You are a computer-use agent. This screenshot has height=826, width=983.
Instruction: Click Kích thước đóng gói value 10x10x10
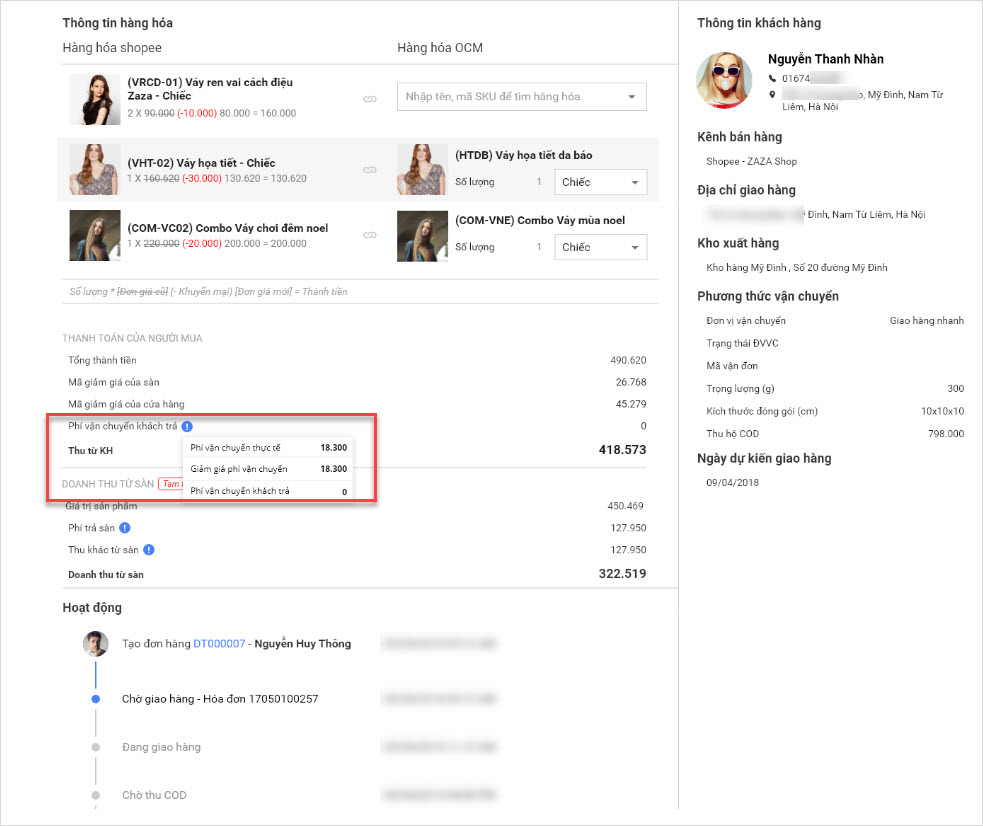pos(942,411)
